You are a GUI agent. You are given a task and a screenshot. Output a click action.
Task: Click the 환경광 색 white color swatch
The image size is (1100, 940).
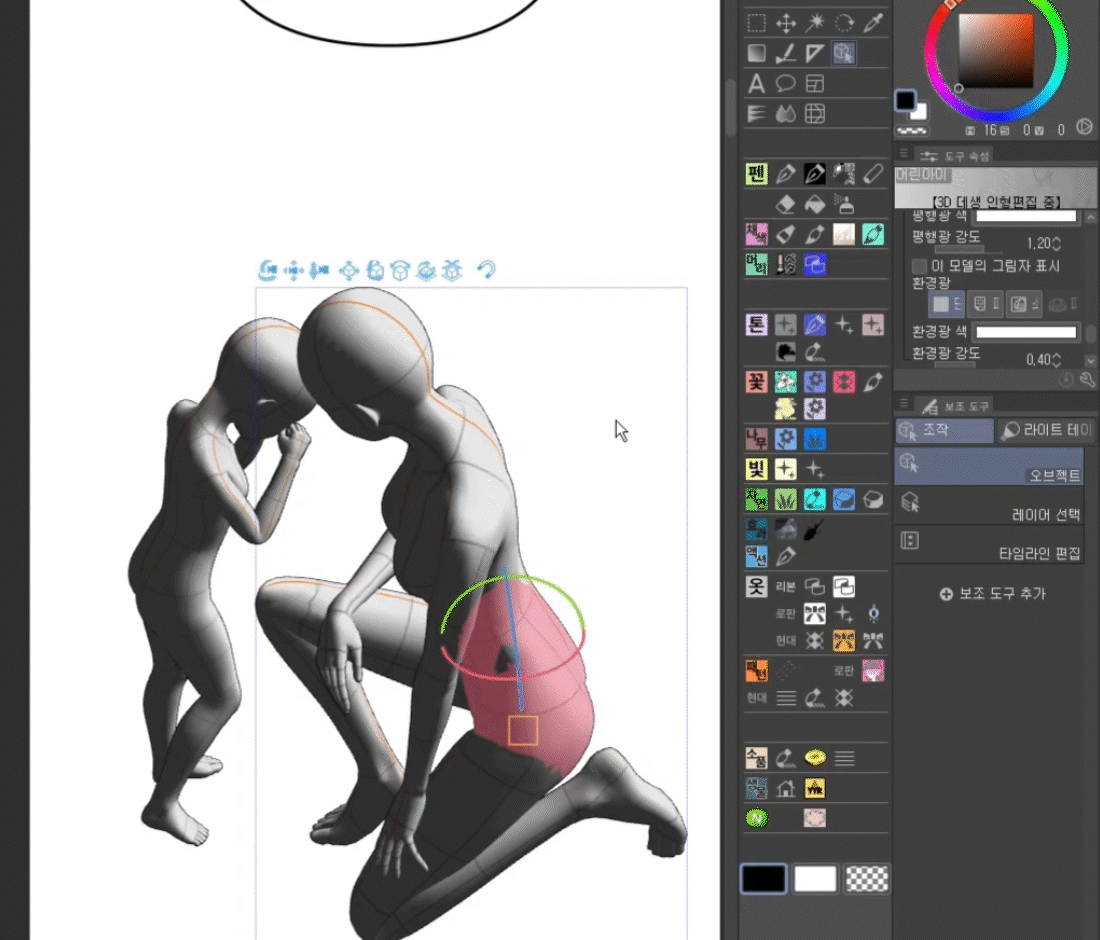pos(1026,333)
